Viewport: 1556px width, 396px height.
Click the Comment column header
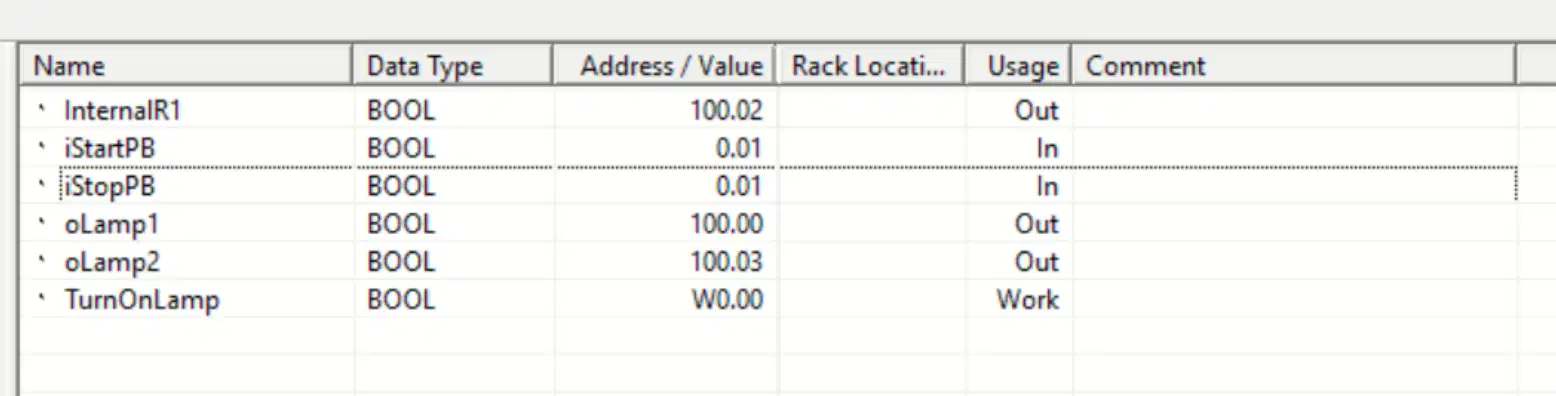pos(1294,66)
